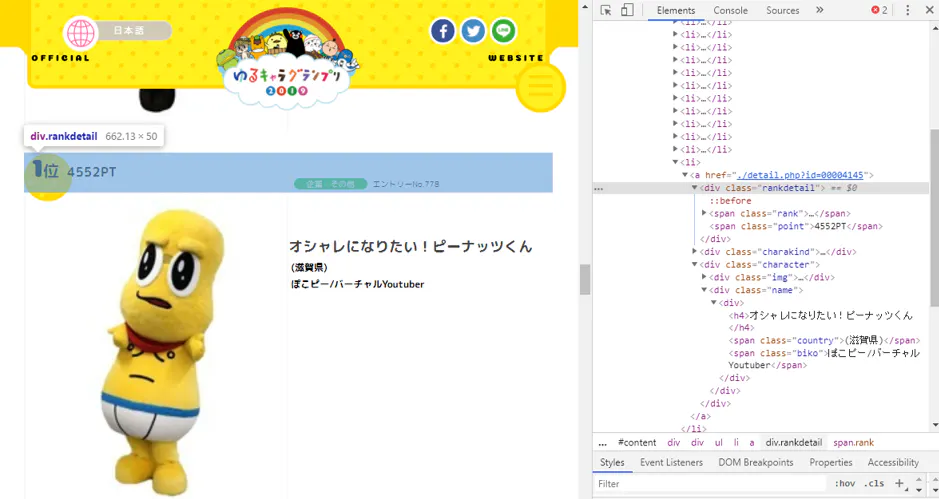
Task: Collapse the a href detail.php node
Action: [685, 175]
